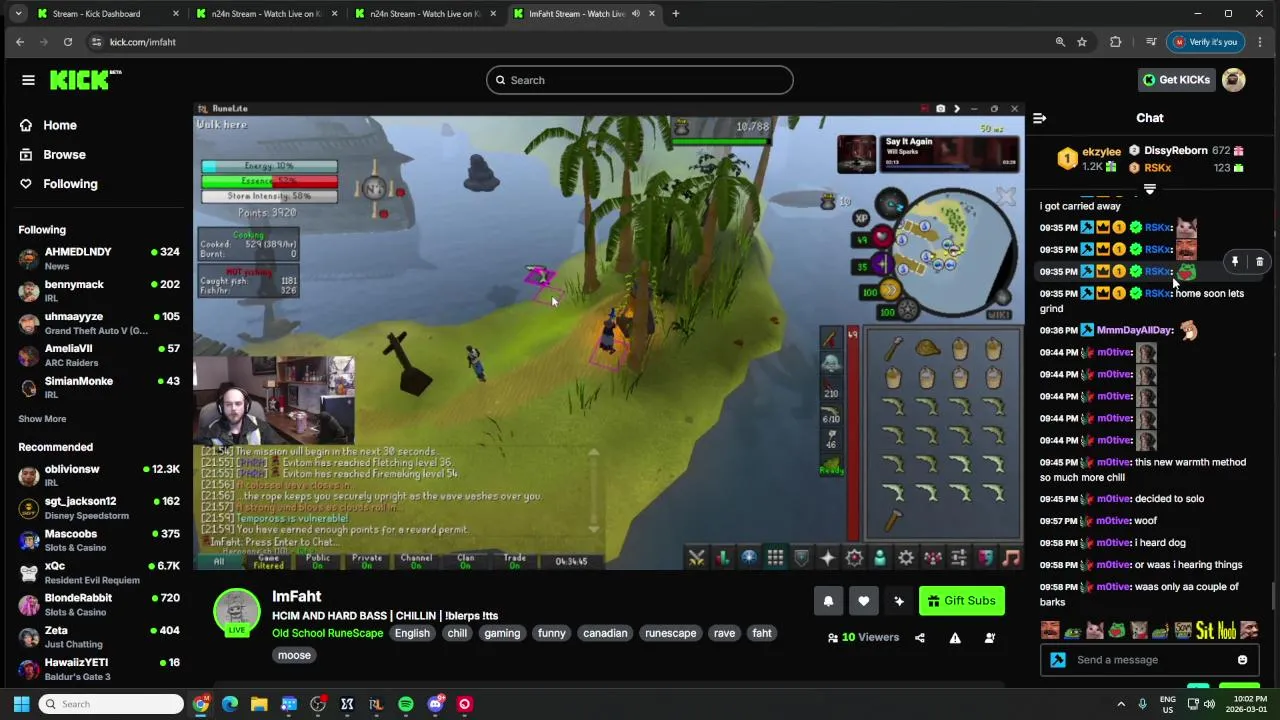Open notifications bell for ImFaht channel
1280x720 pixels.
coord(828,601)
